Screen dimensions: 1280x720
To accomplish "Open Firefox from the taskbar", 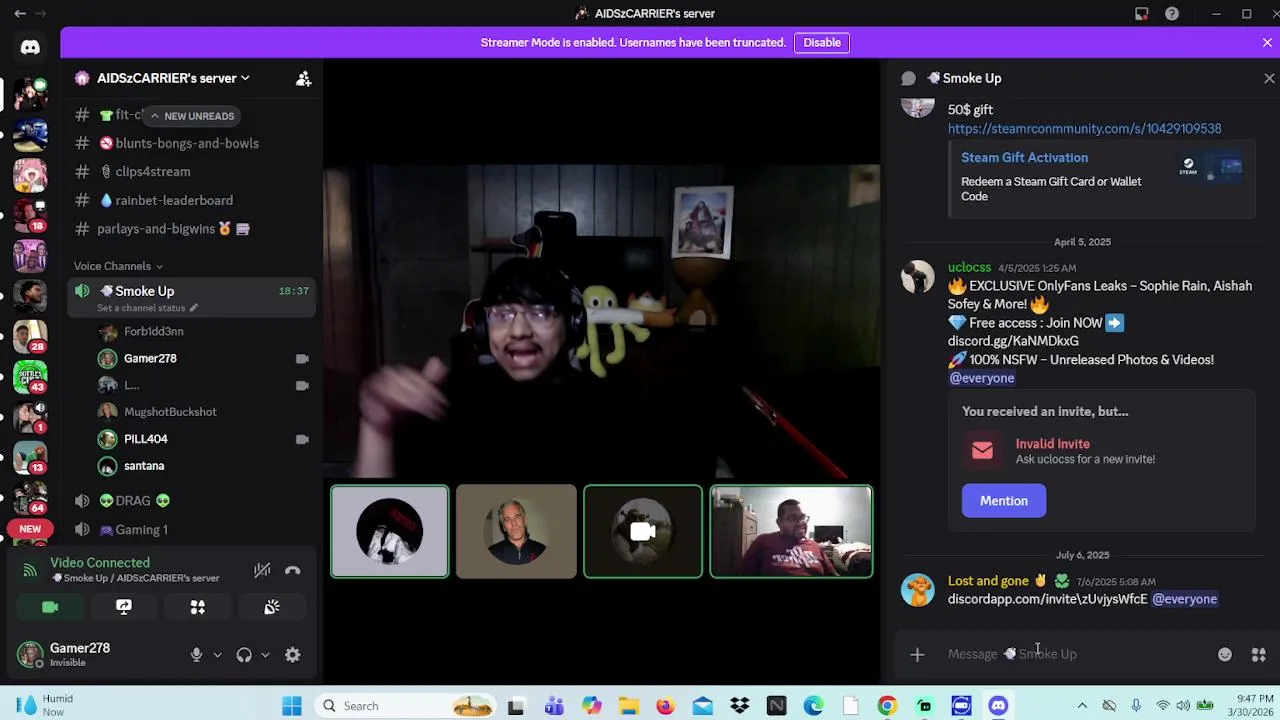I will tap(665, 706).
